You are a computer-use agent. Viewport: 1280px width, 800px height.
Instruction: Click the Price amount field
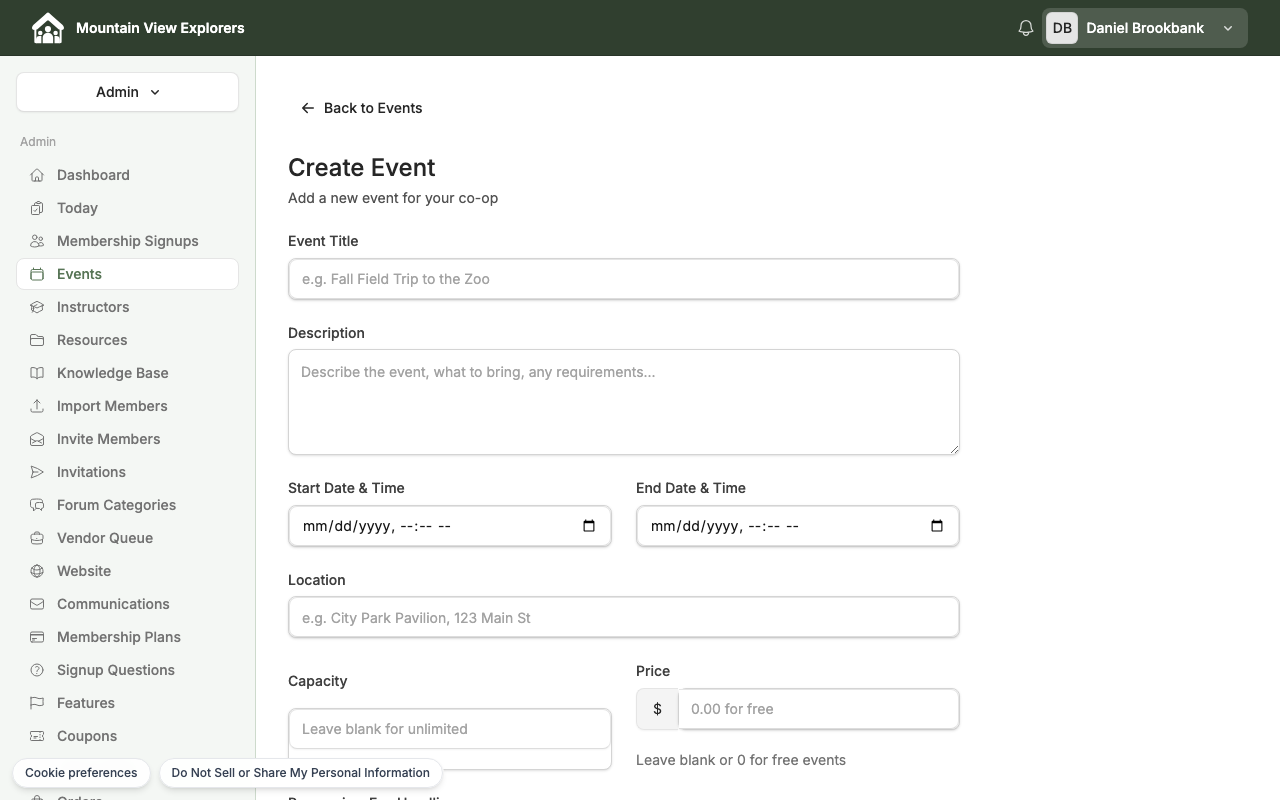pos(818,709)
